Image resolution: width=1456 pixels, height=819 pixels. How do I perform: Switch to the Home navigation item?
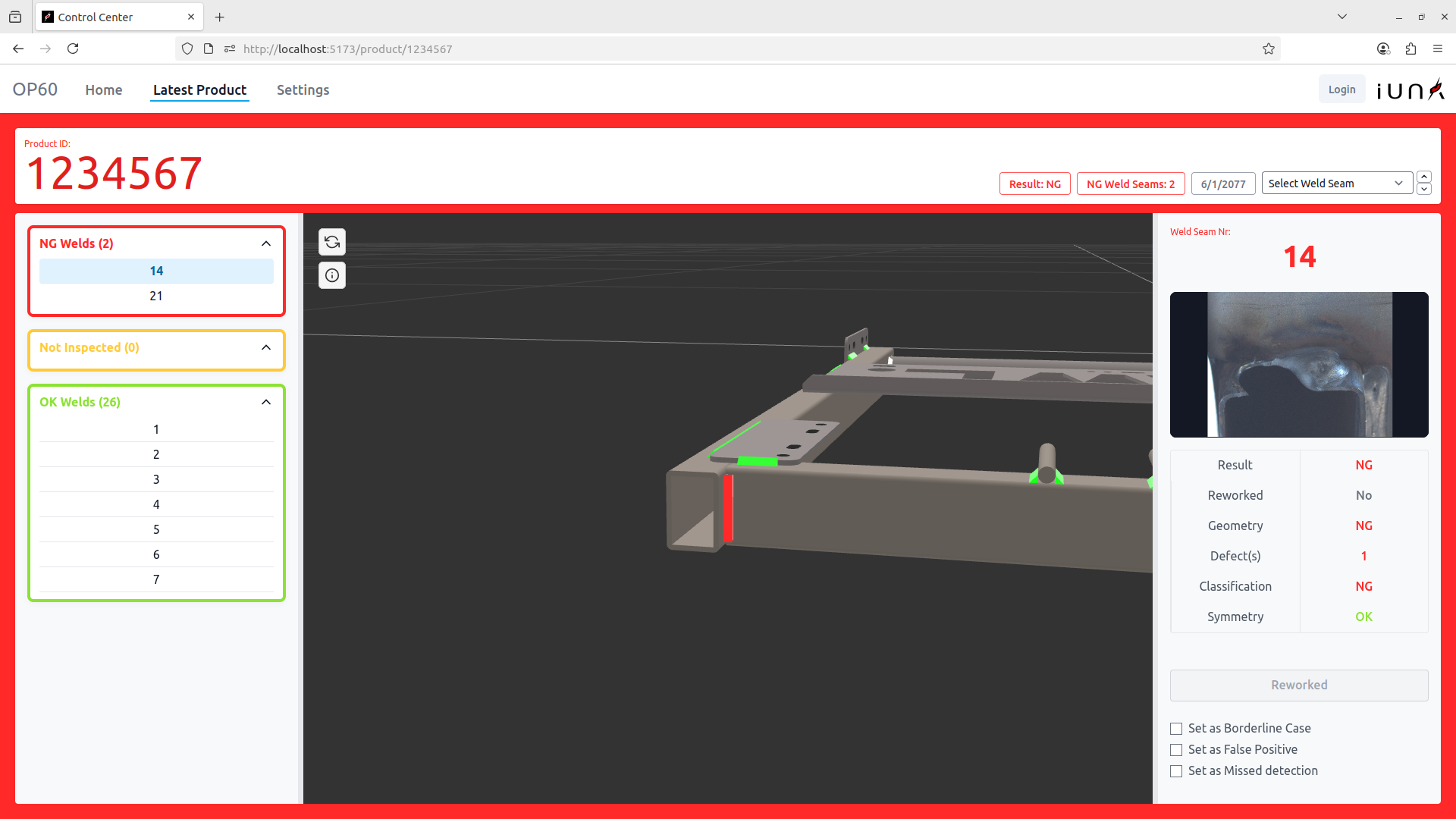pos(104,89)
